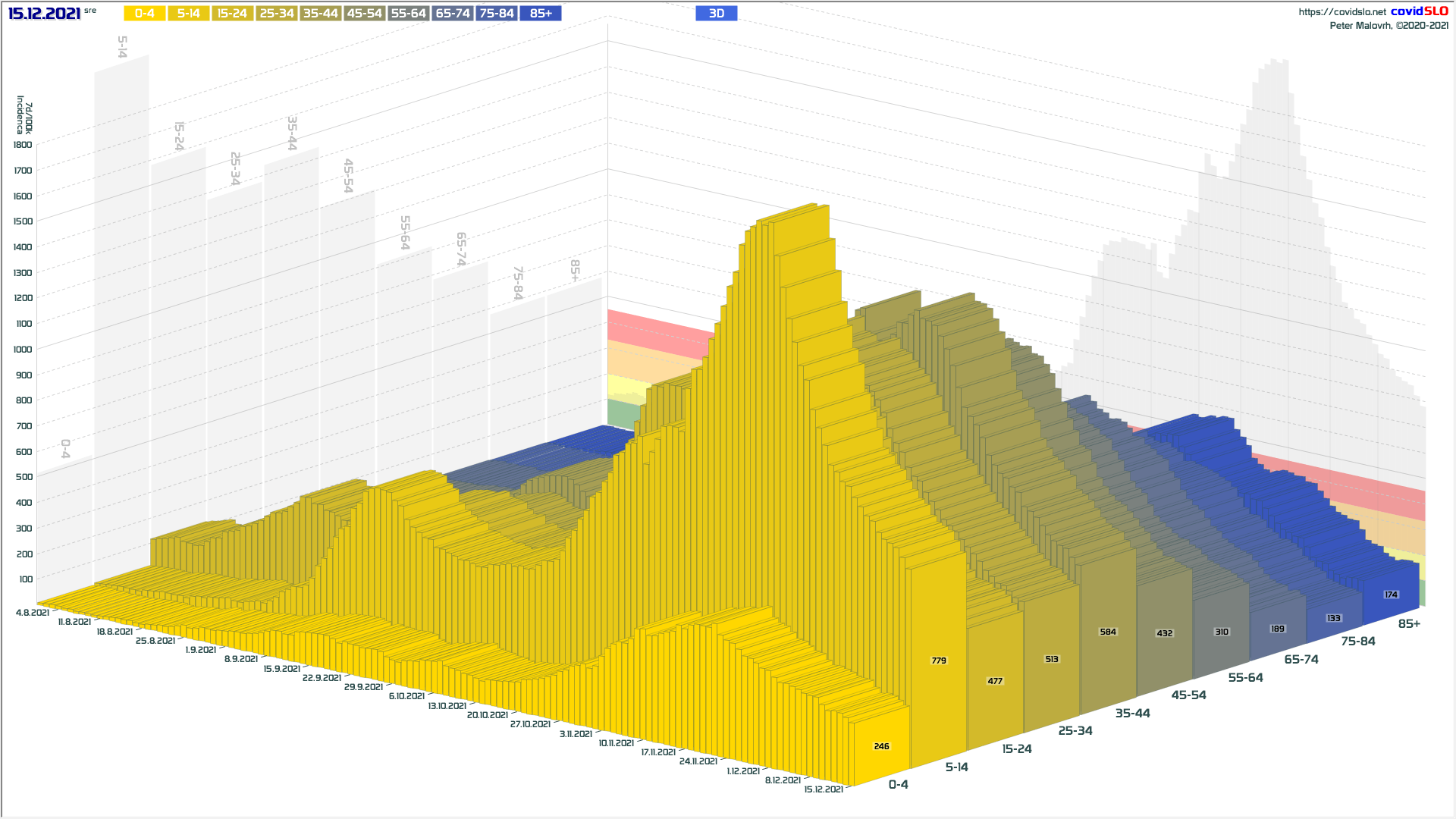Open the covidslo.net link
The image size is (1456, 819).
pos(1341,12)
